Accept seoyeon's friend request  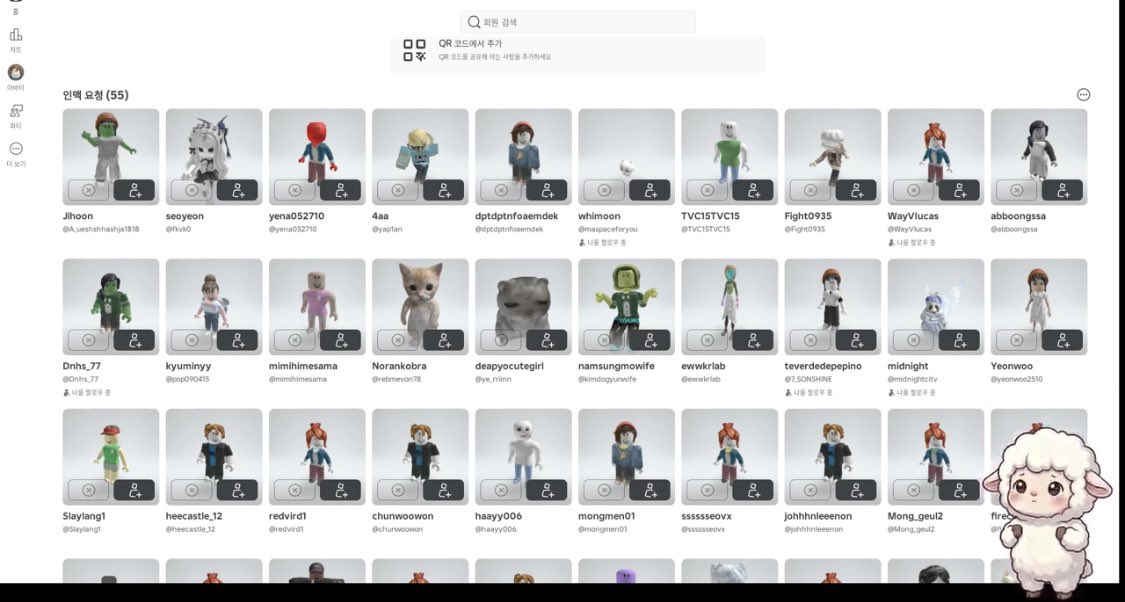(237, 190)
